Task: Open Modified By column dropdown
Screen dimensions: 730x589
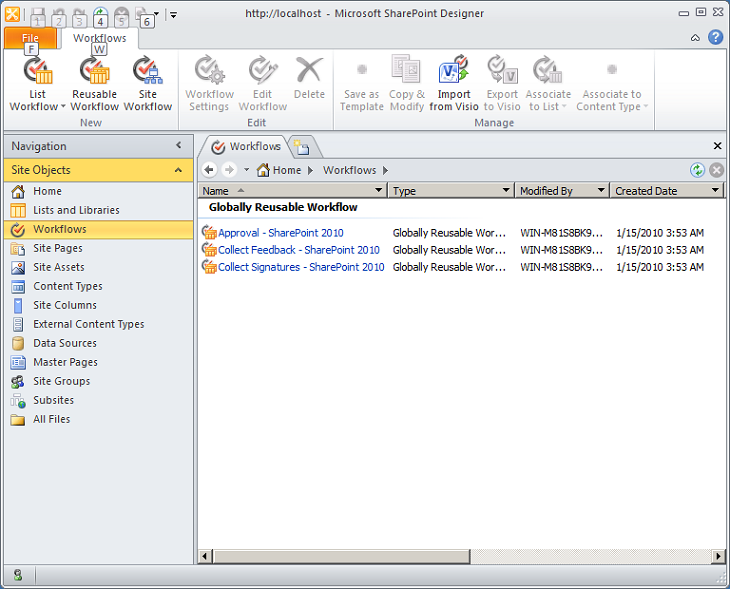Action: coord(601,190)
